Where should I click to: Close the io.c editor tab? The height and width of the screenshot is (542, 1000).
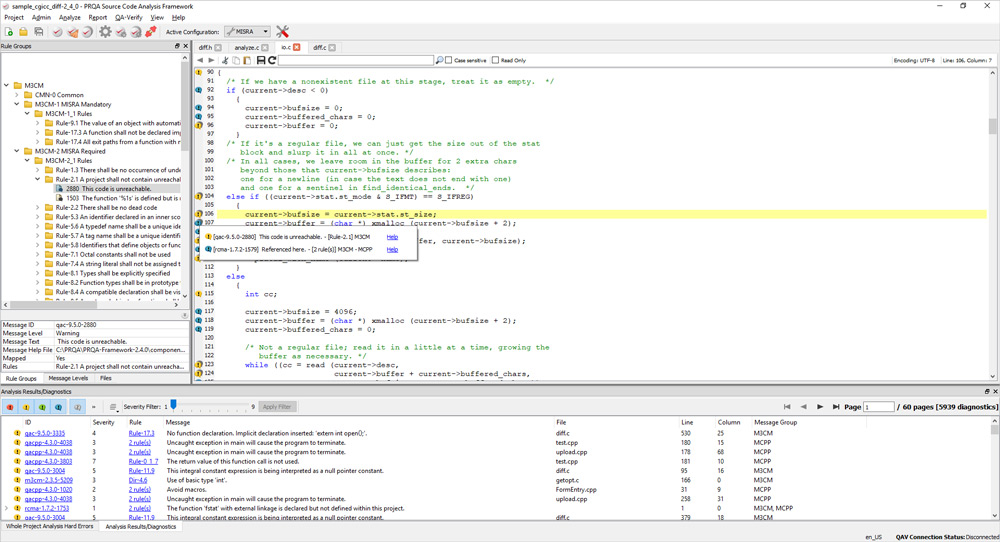tap(297, 48)
